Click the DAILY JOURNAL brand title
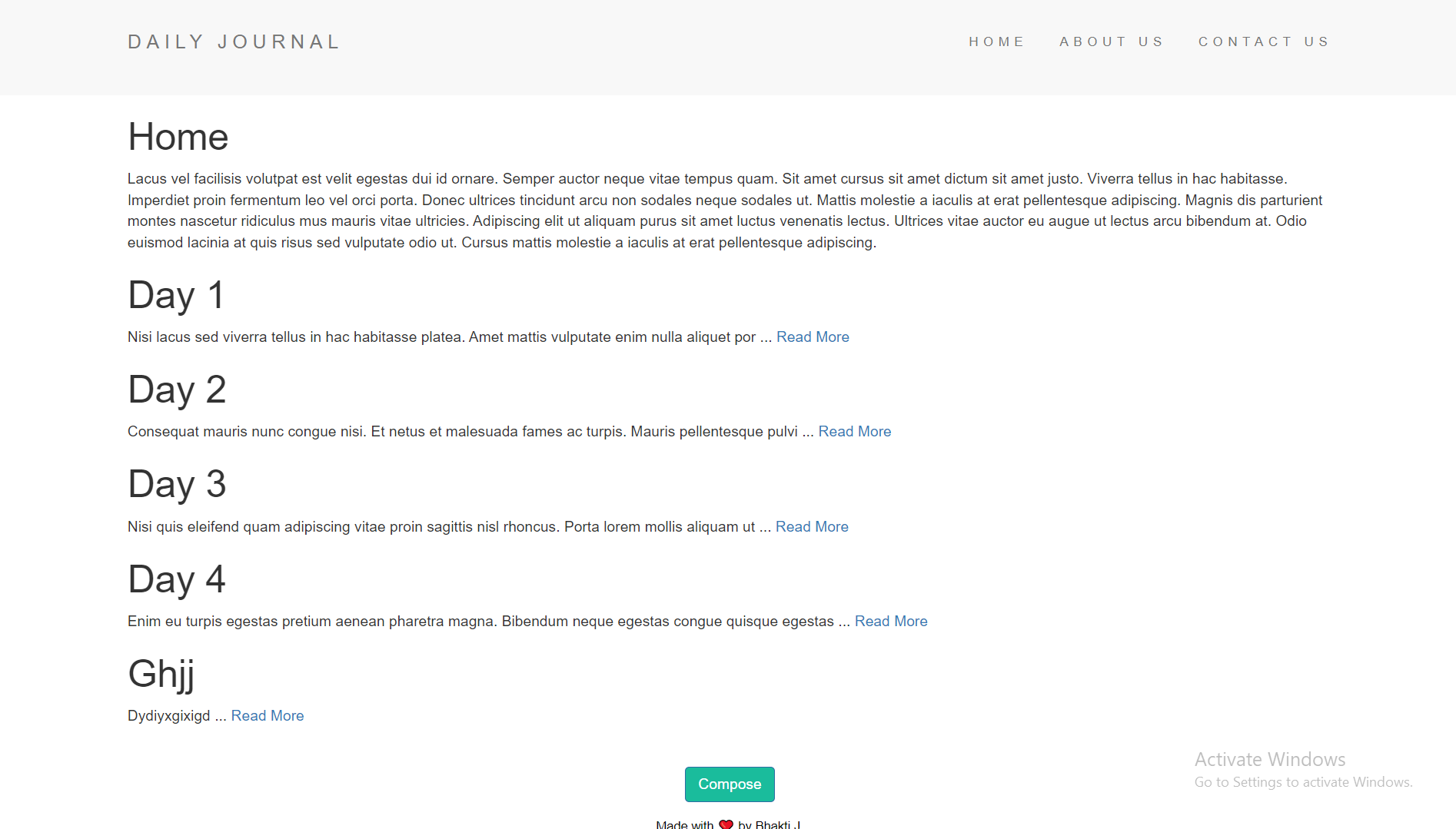Screen dimensions: 1456x829 point(234,41)
